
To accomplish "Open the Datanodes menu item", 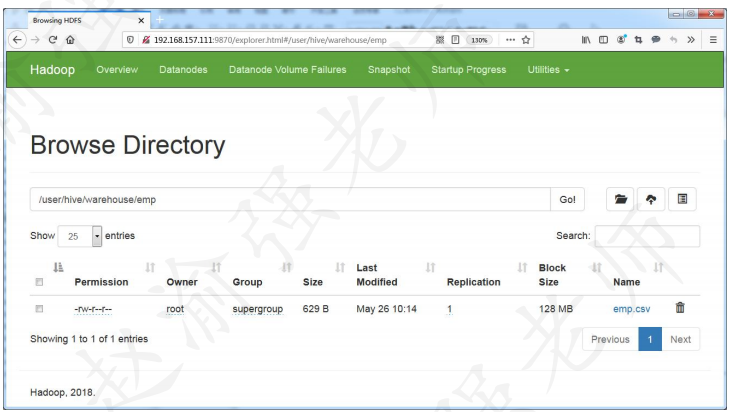I will pyautogui.click(x=183, y=70).
